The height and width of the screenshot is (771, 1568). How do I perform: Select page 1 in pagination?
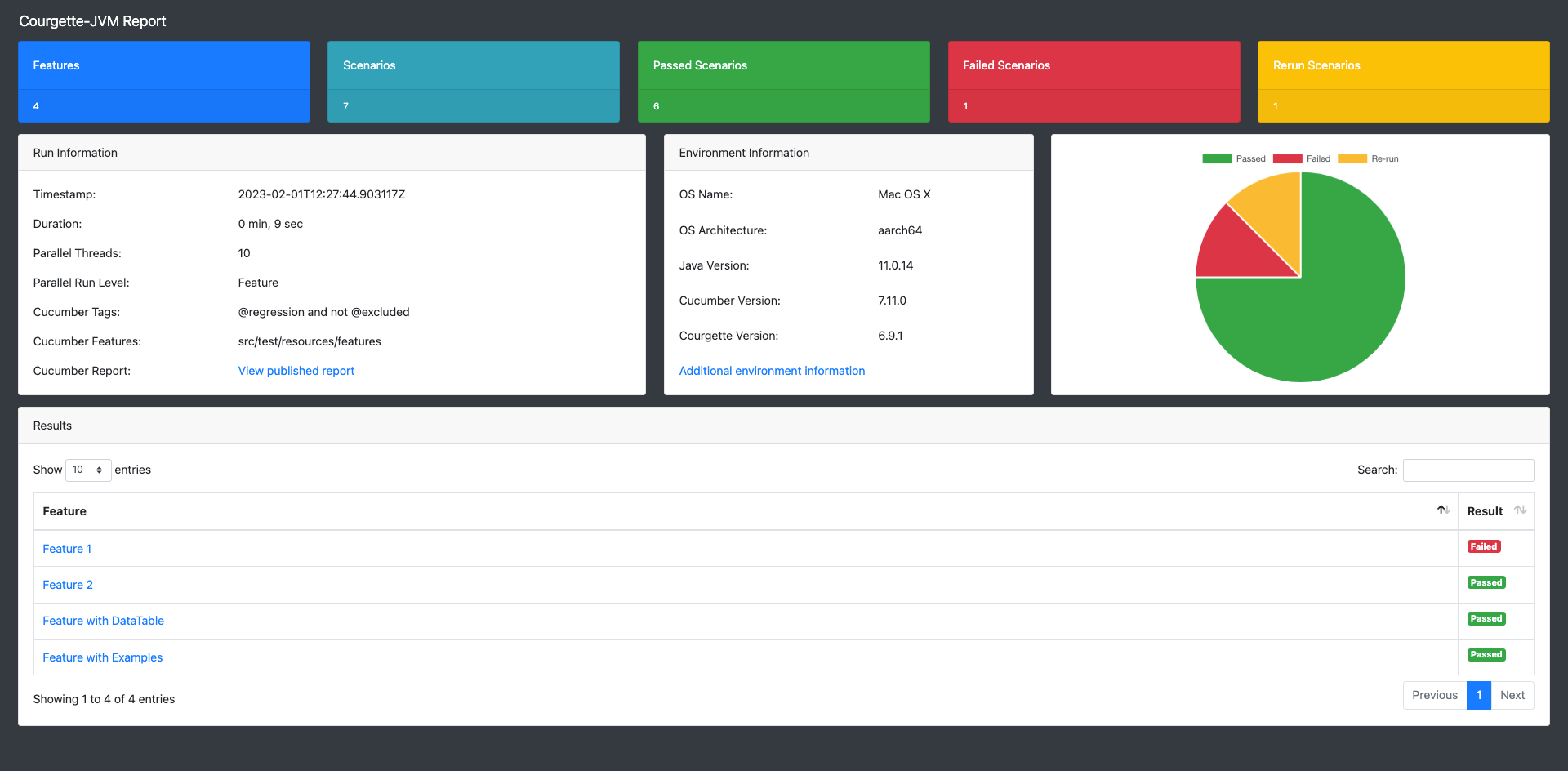point(1479,695)
